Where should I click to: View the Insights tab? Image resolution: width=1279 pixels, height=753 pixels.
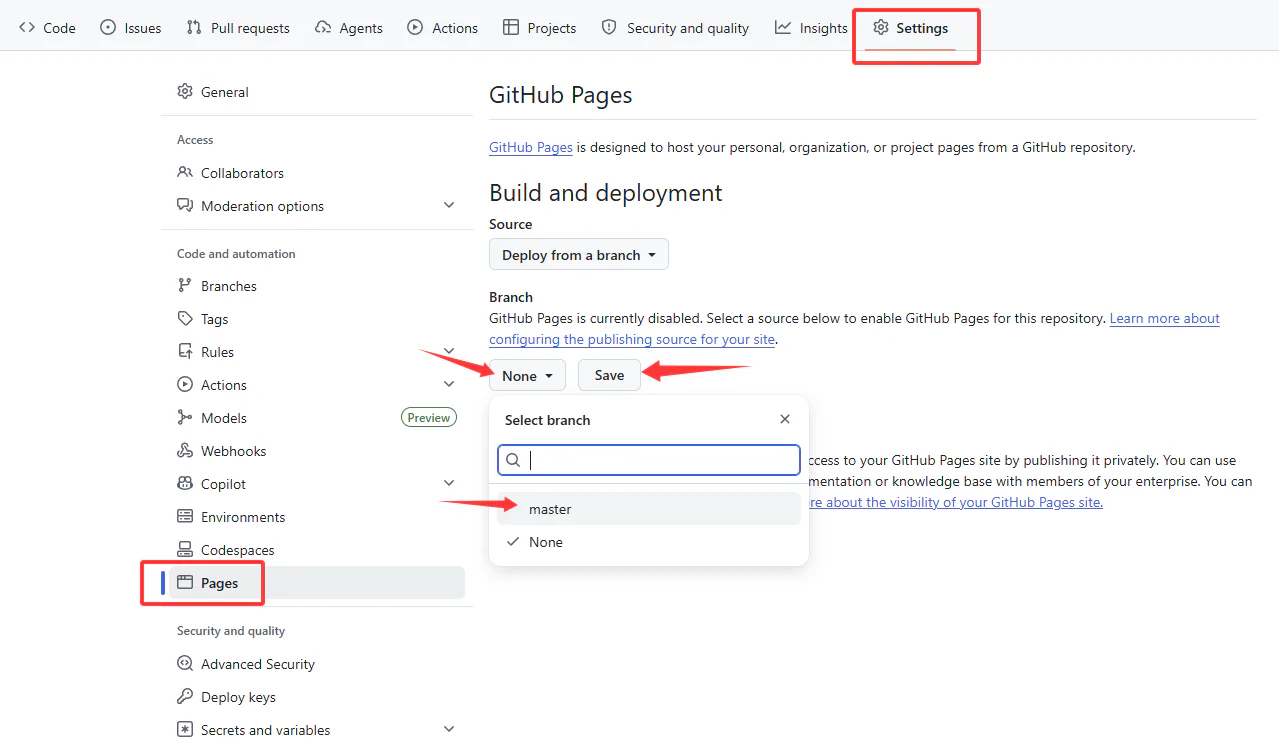point(811,28)
